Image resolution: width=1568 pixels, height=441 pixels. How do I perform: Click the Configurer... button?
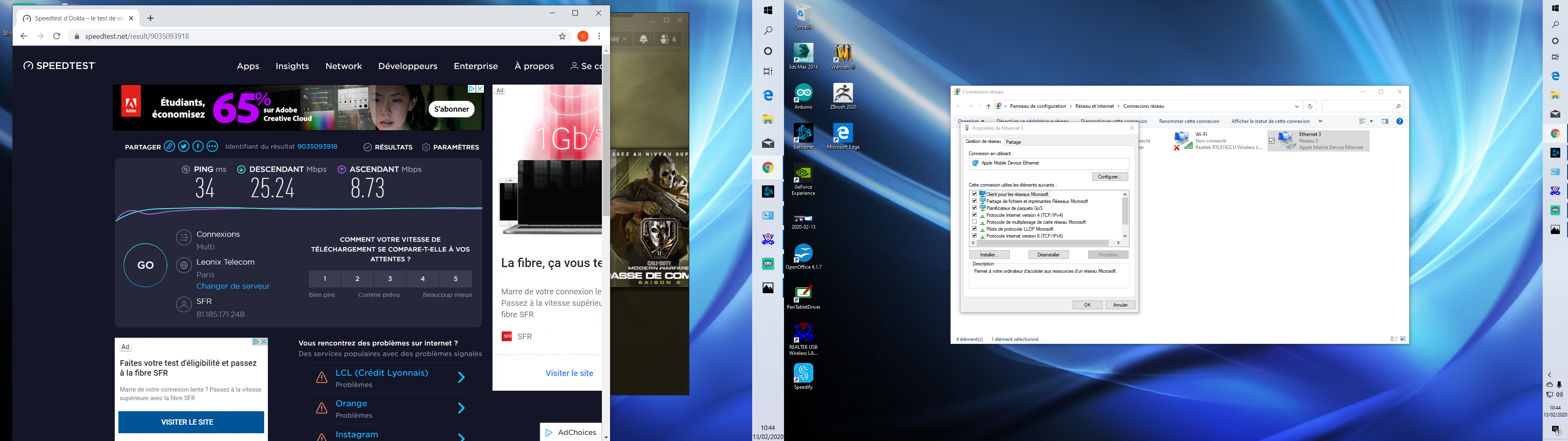click(x=1110, y=177)
